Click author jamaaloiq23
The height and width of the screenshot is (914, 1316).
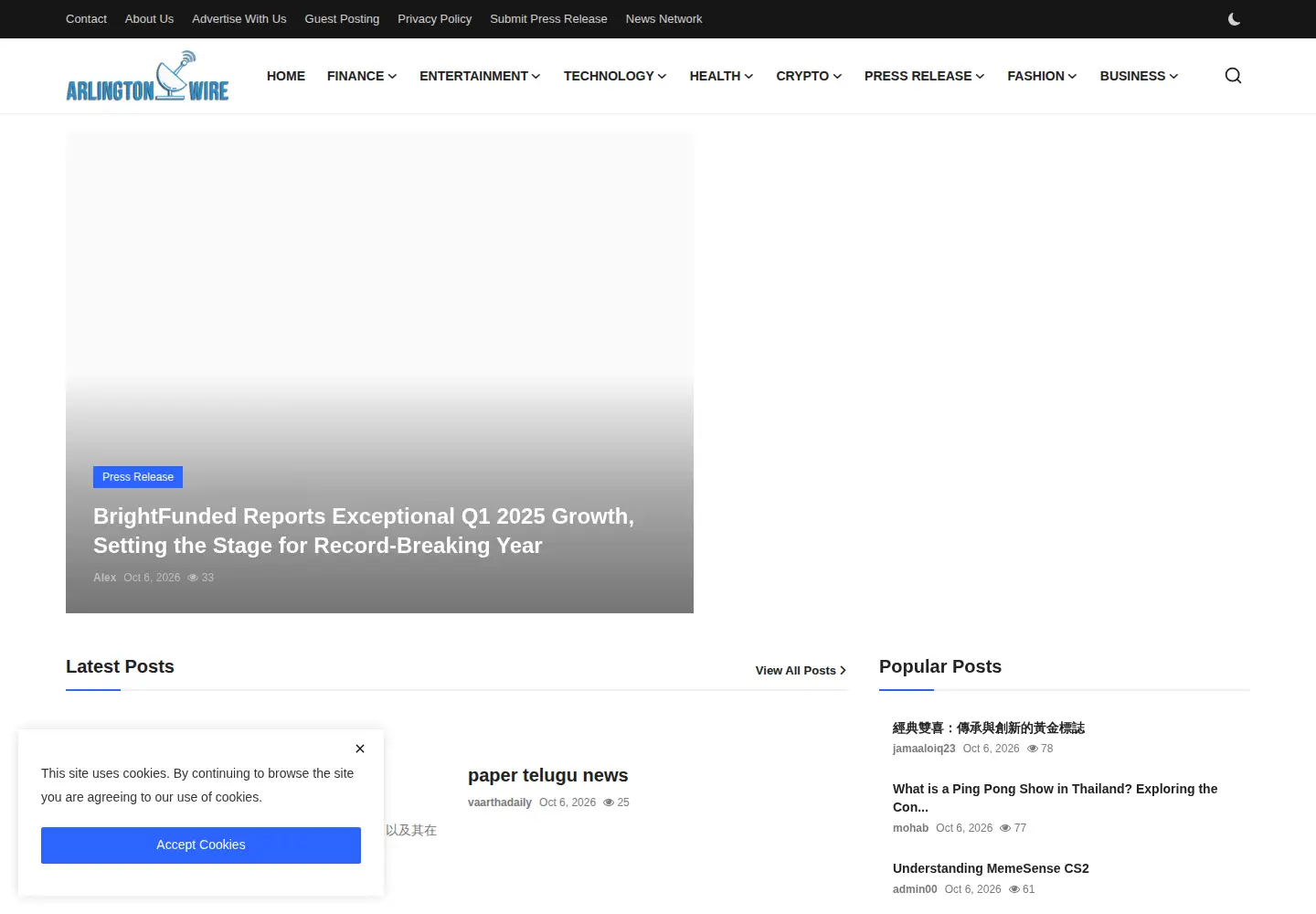coord(924,749)
